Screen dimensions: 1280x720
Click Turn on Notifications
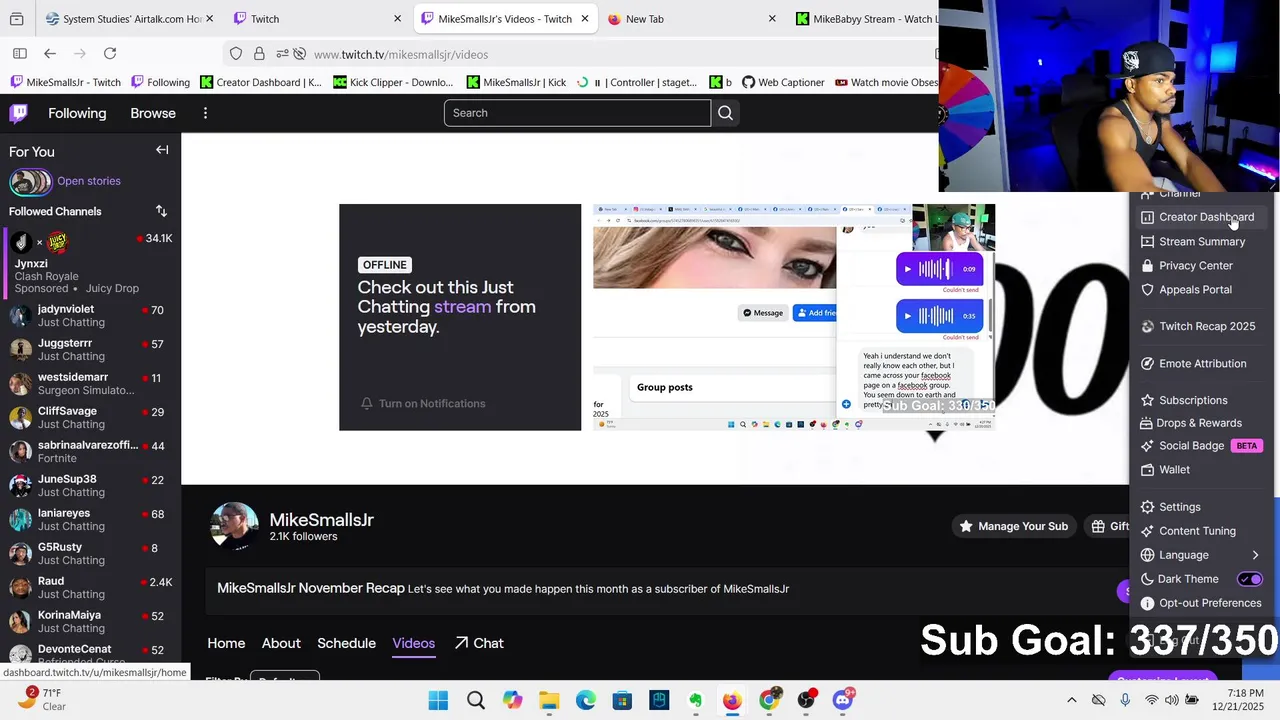pyautogui.click(x=423, y=403)
